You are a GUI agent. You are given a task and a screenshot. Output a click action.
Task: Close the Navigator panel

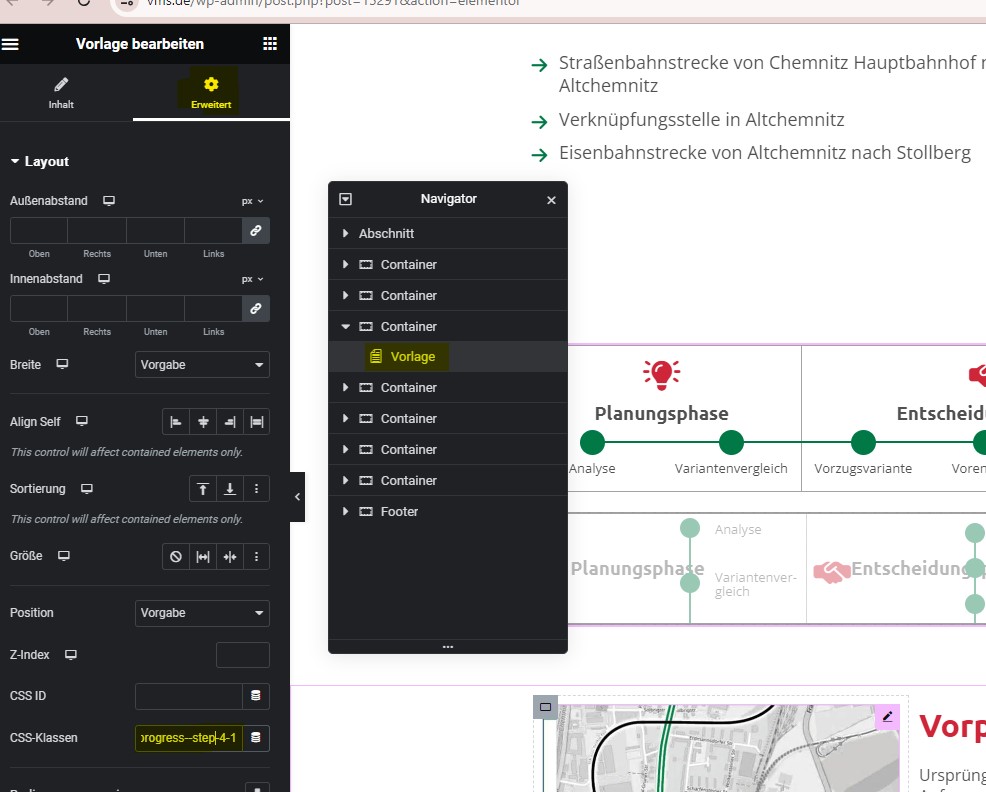tap(551, 200)
